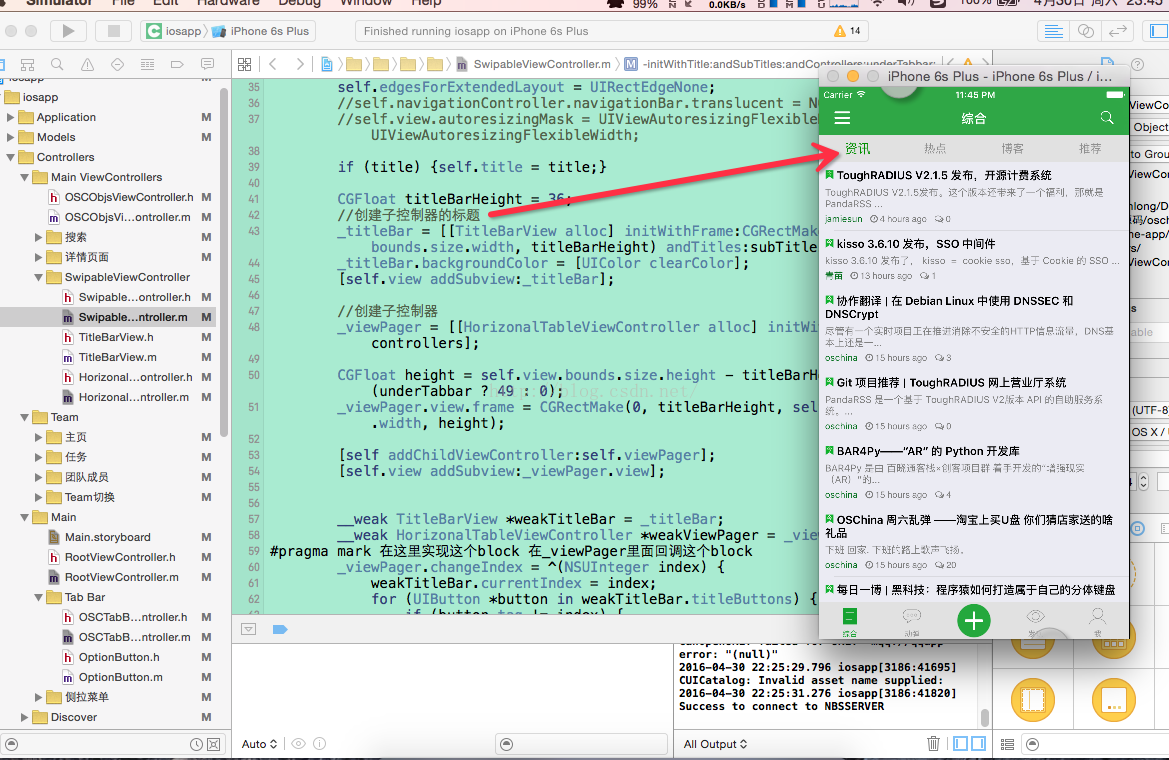Go back in editor history

click(273, 64)
